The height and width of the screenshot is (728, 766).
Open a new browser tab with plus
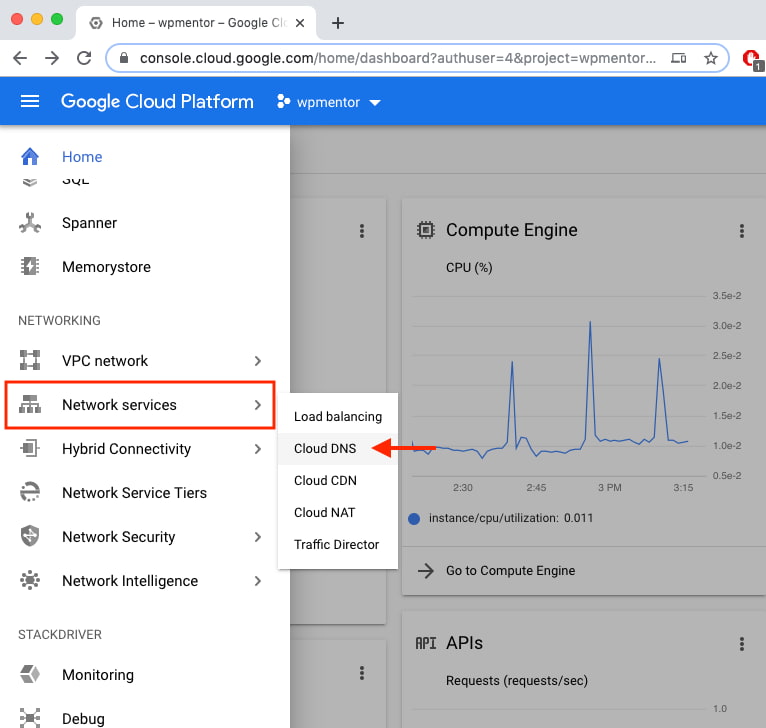pyautogui.click(x=338, y=23)
